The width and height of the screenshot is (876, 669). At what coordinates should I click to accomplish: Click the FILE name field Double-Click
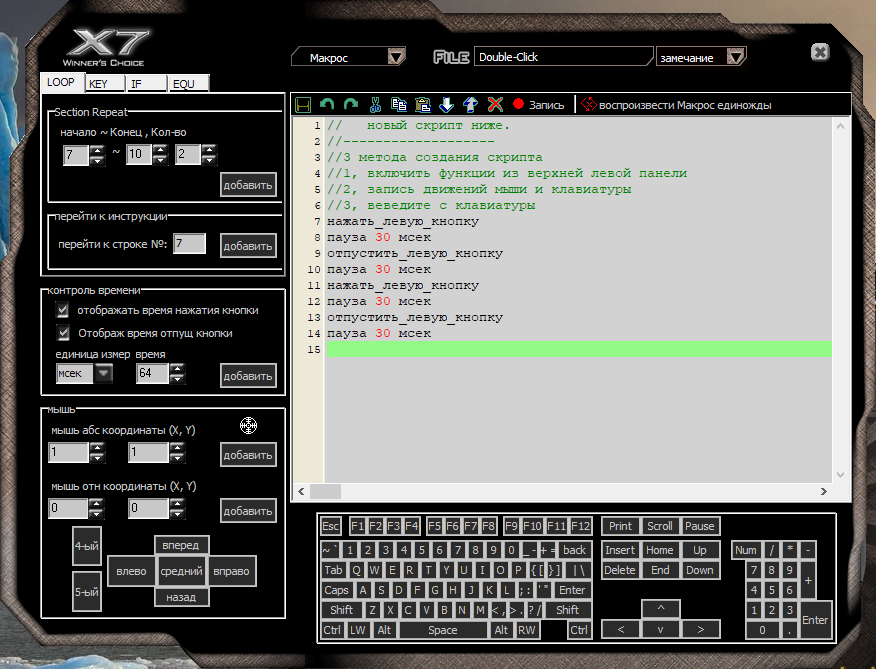point(563,57)
